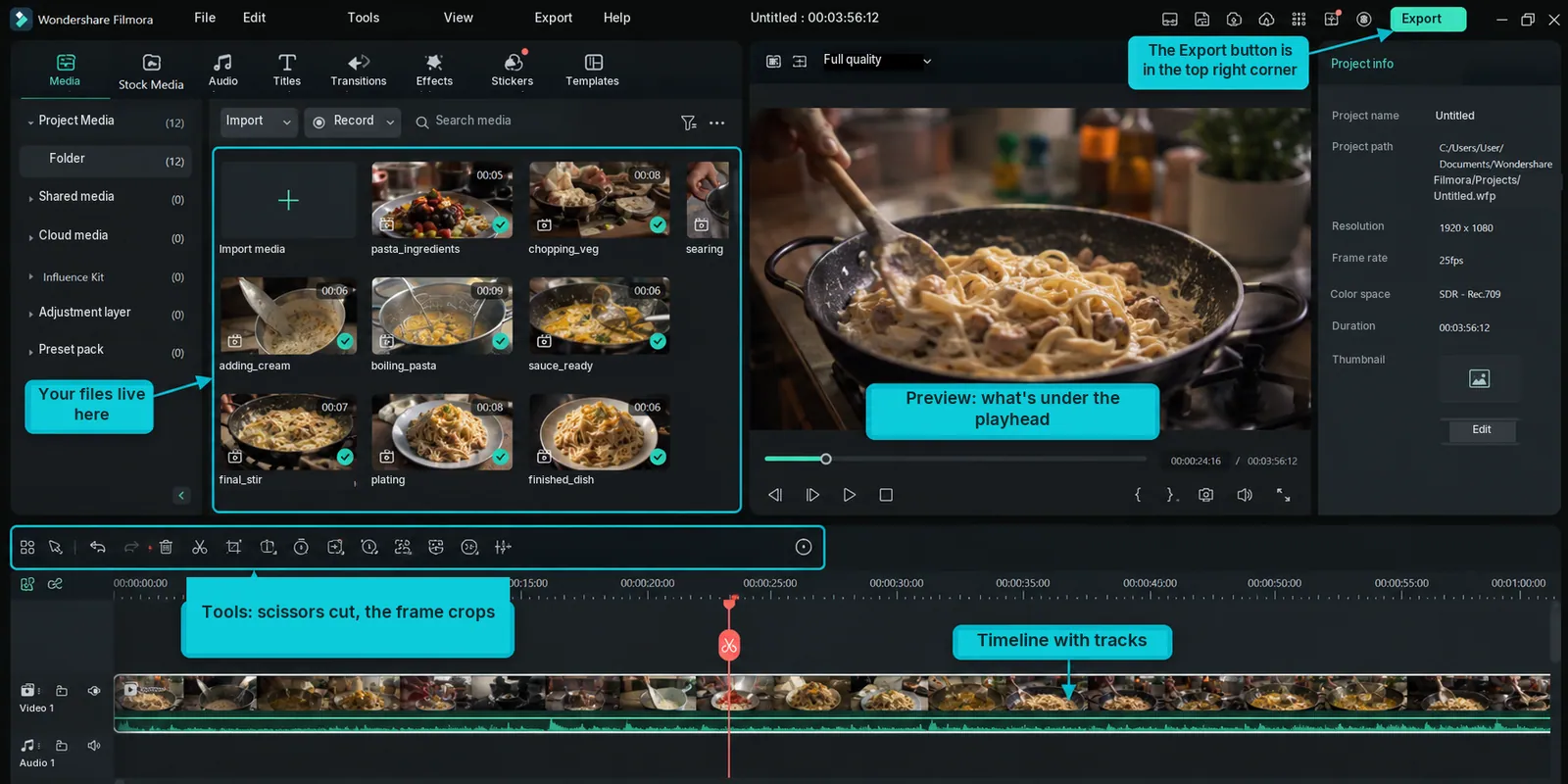The image size is (1568, 784).
Task: Open the Import dropdown in media panel
Action: click(259, 122)
